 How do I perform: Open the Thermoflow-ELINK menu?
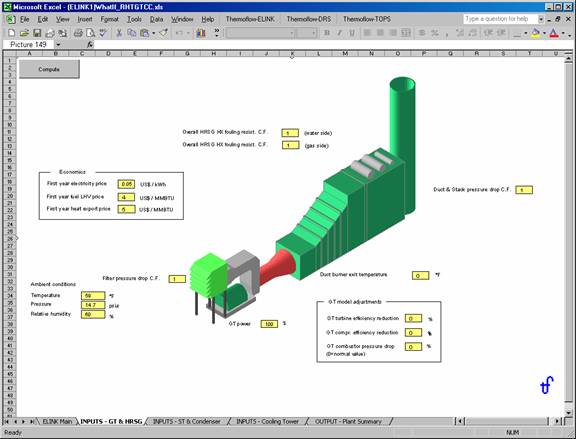(250, 19)
